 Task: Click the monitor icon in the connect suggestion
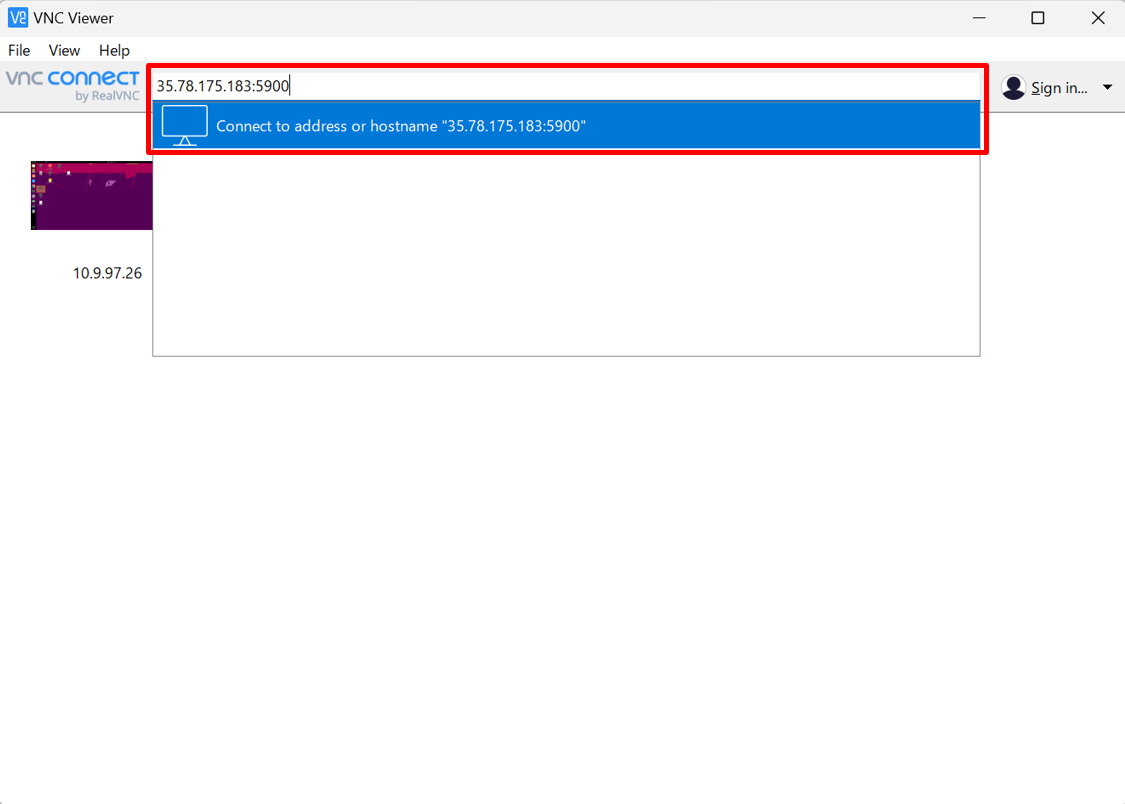coord(185,126)
